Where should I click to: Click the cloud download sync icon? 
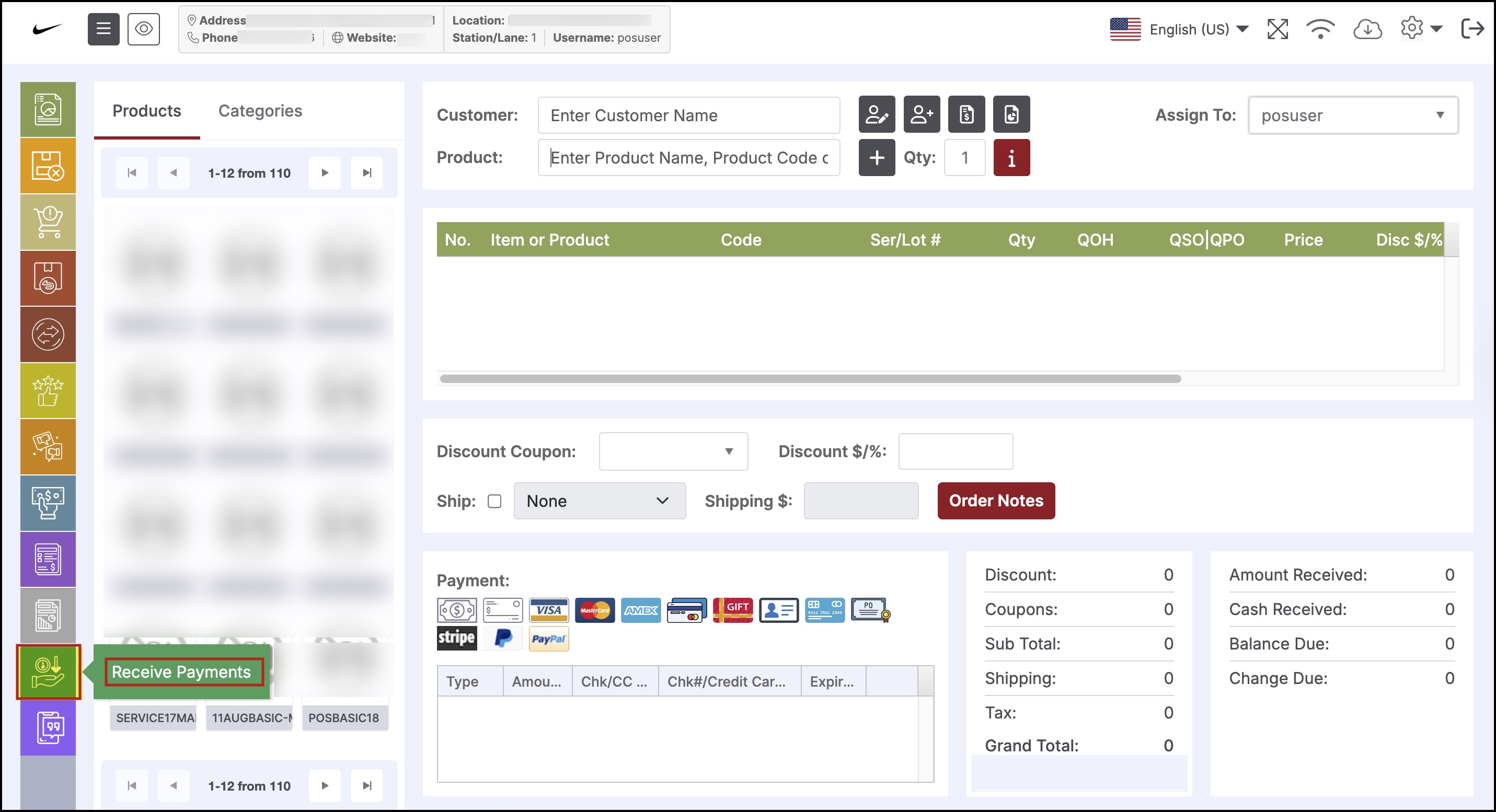pyautogui.click(x=1367, y=28)
